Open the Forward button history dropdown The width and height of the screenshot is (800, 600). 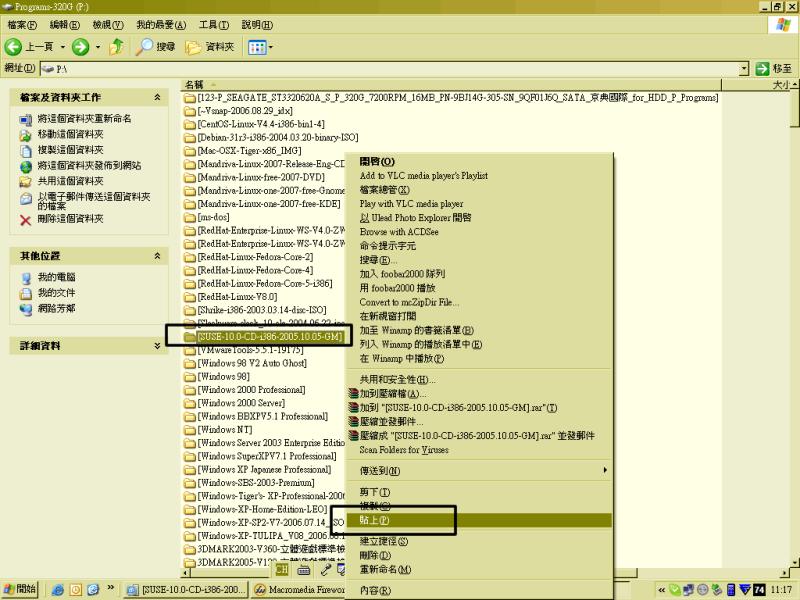97,47
